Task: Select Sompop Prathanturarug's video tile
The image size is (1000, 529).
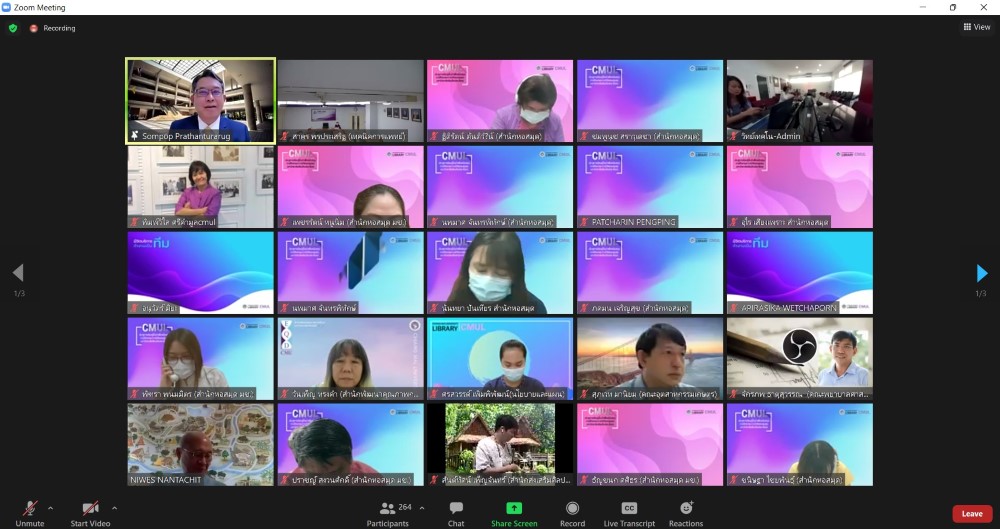Action: click(x=200, y=100)
